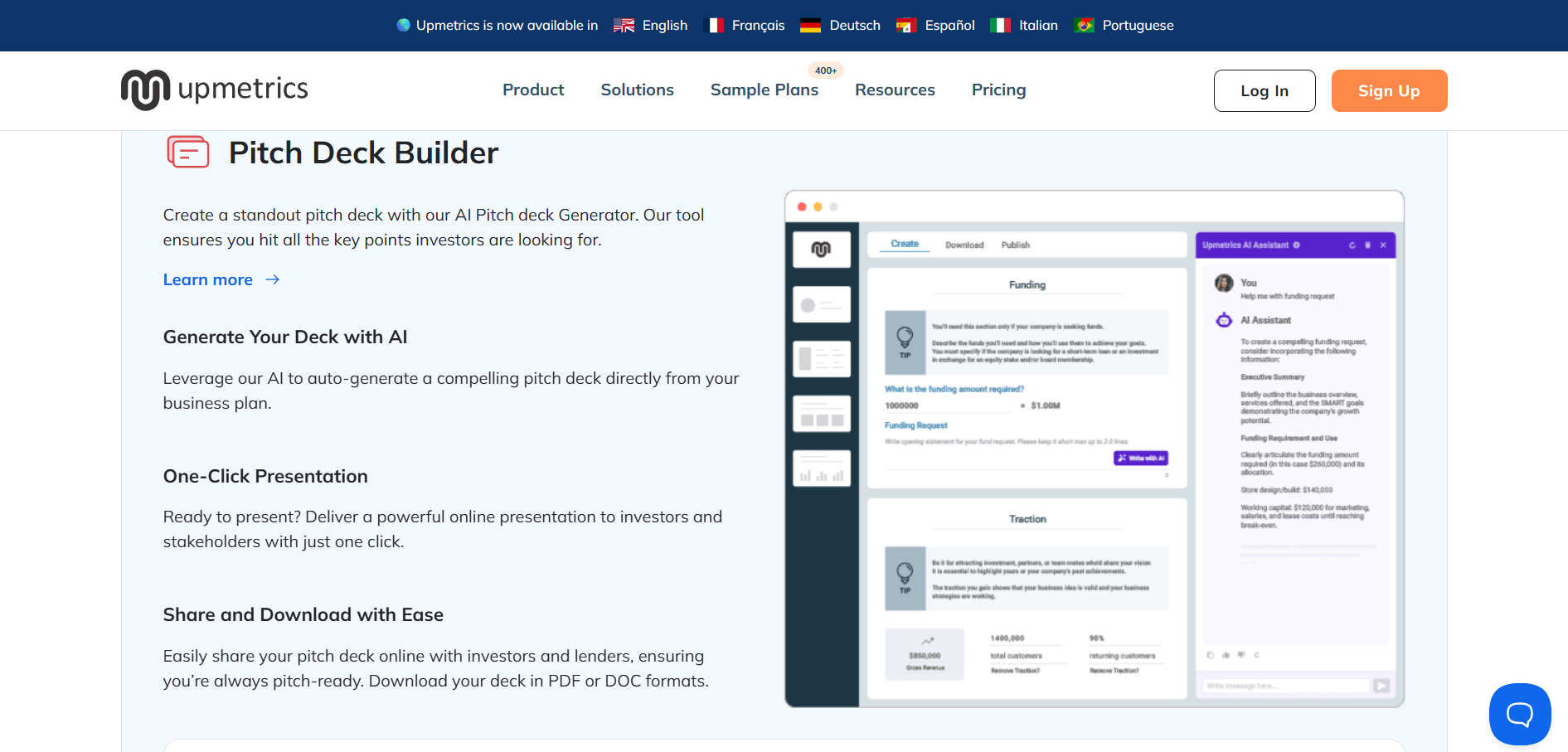The height and width of the screenshot is (752, 1568).
Task: Select the charts slide thumbnail in the sidebar
Action: pyautogui.click(x=821, y=468)
